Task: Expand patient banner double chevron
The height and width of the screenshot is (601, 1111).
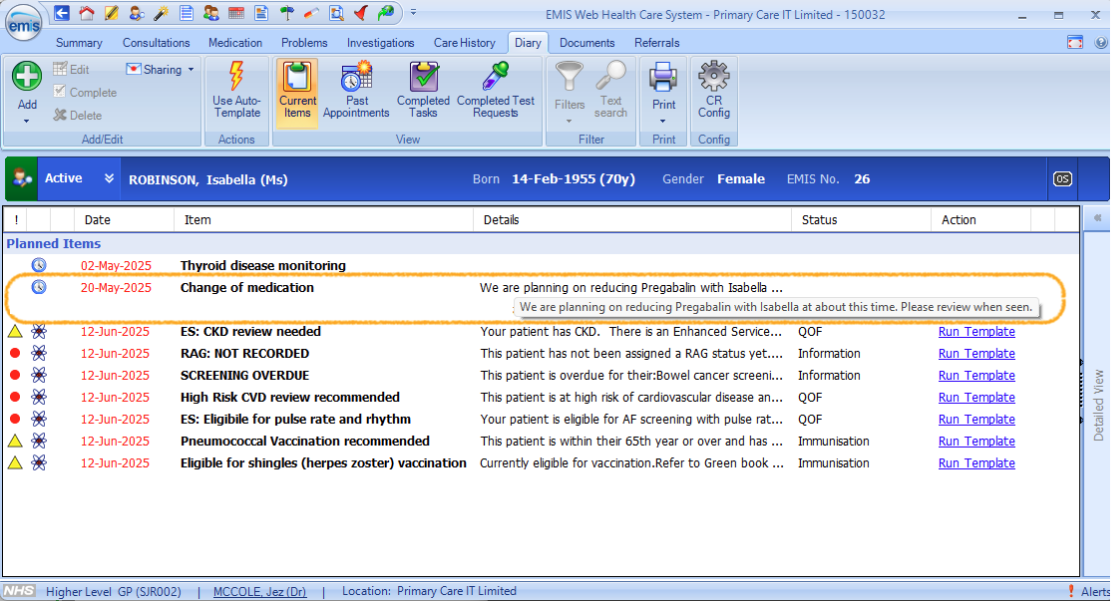Action: [109, 179]
